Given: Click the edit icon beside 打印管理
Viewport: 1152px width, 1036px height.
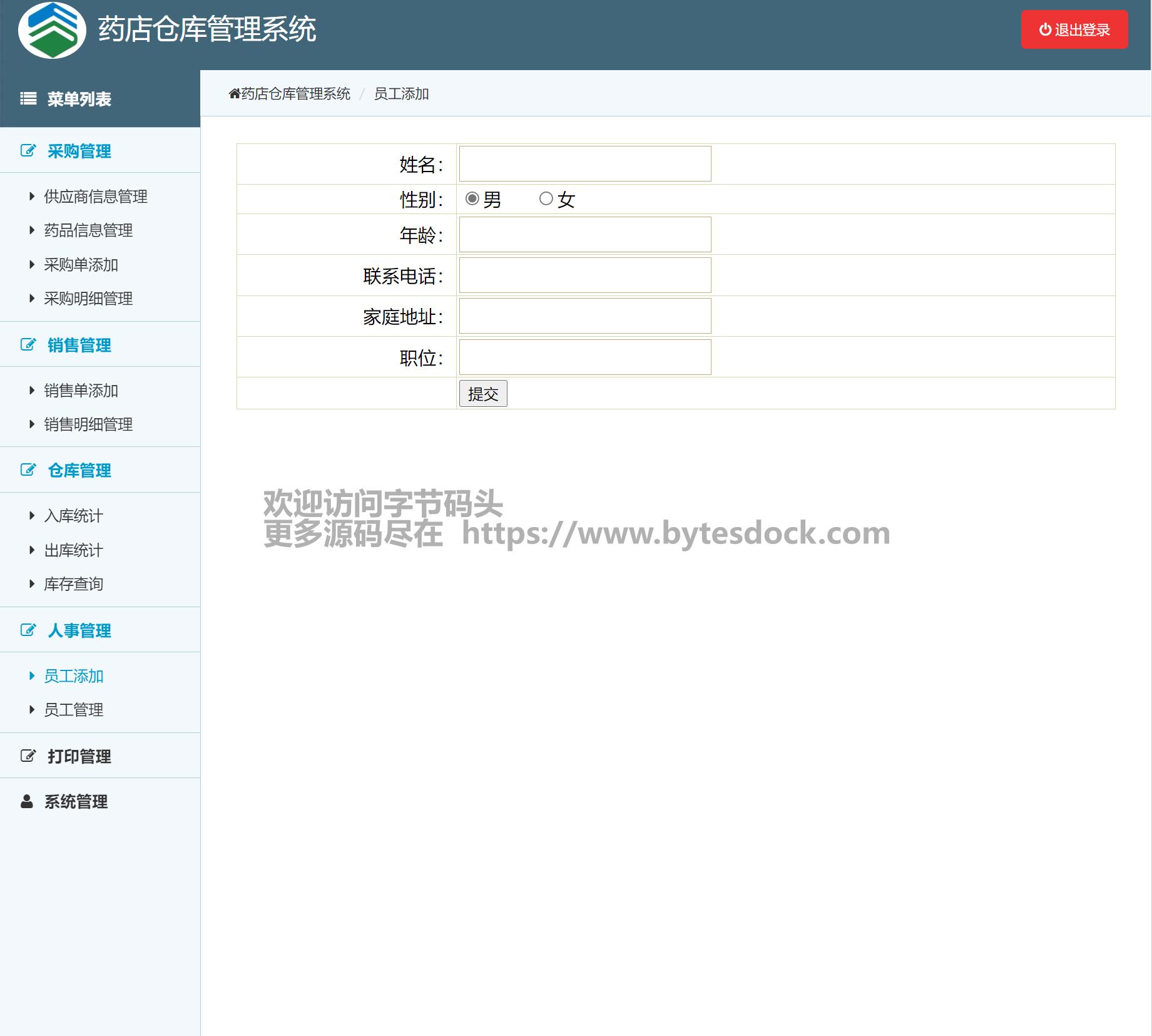Looking at the screenshot, I should [x=28, y=756].
